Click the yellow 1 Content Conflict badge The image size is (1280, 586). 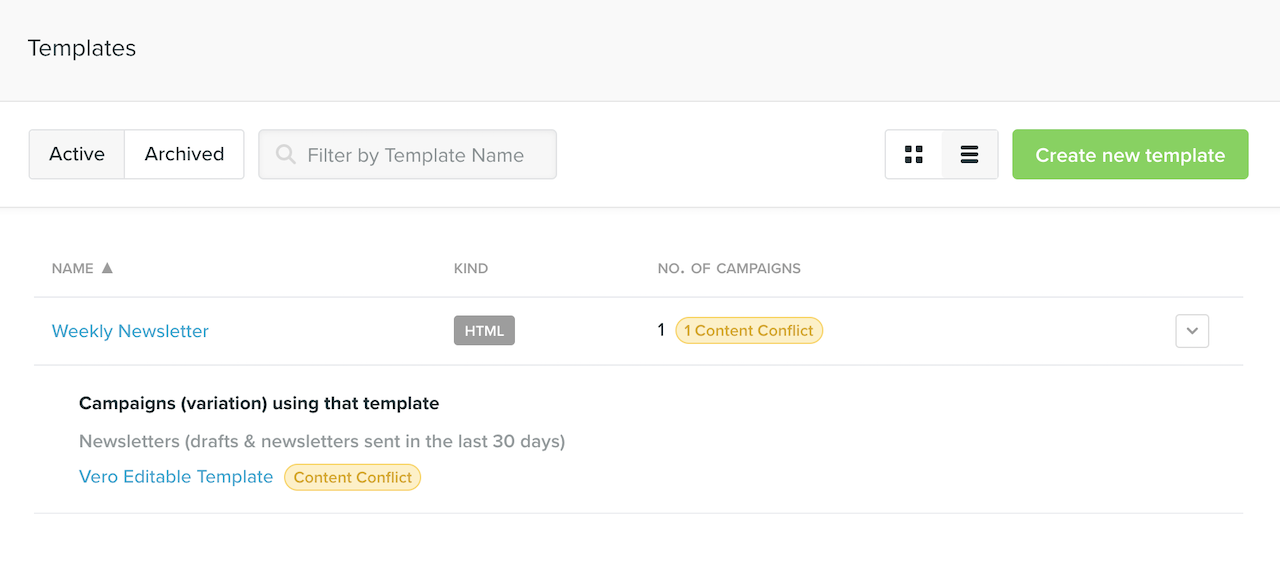pos(748,330)
